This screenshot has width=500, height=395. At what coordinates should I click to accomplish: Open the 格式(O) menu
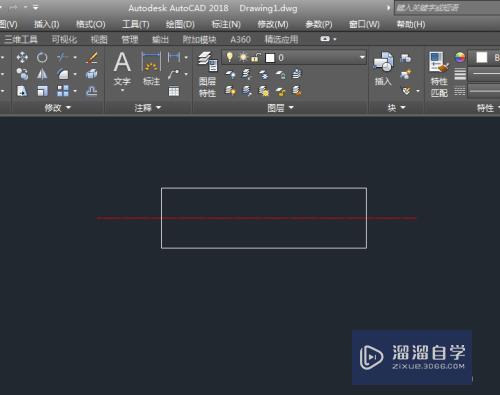pyautogui.click(x=90, y=24)
